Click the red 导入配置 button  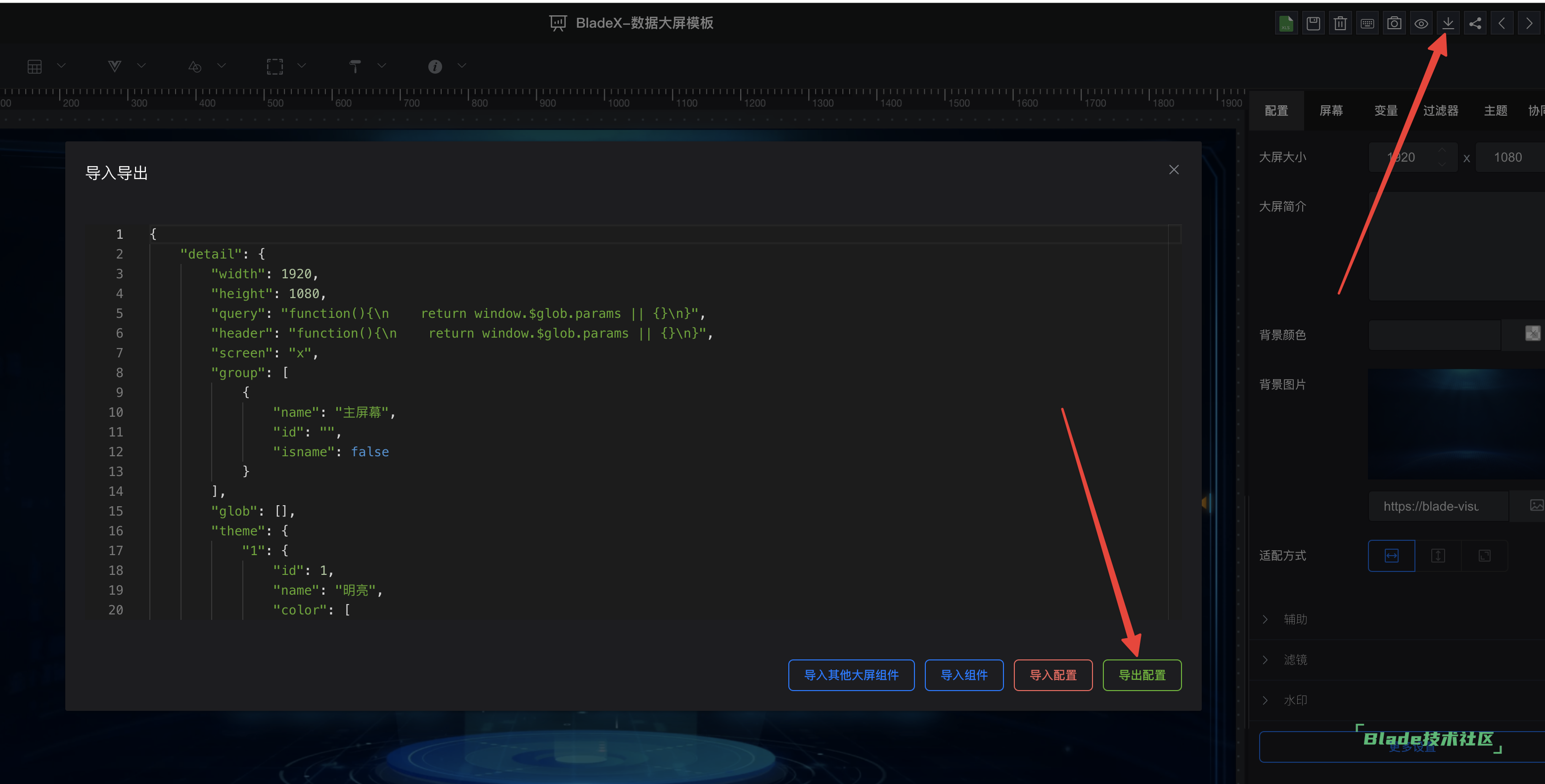coord(1052,676)
